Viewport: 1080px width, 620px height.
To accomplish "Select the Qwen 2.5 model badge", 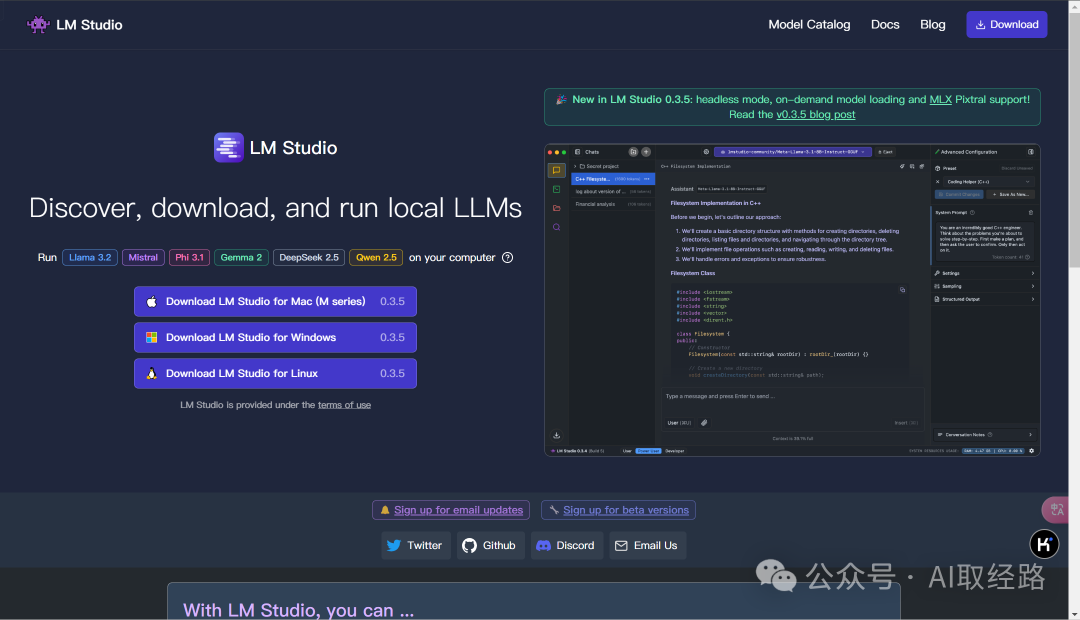I will pyautogui.click(x=376, y=258).
